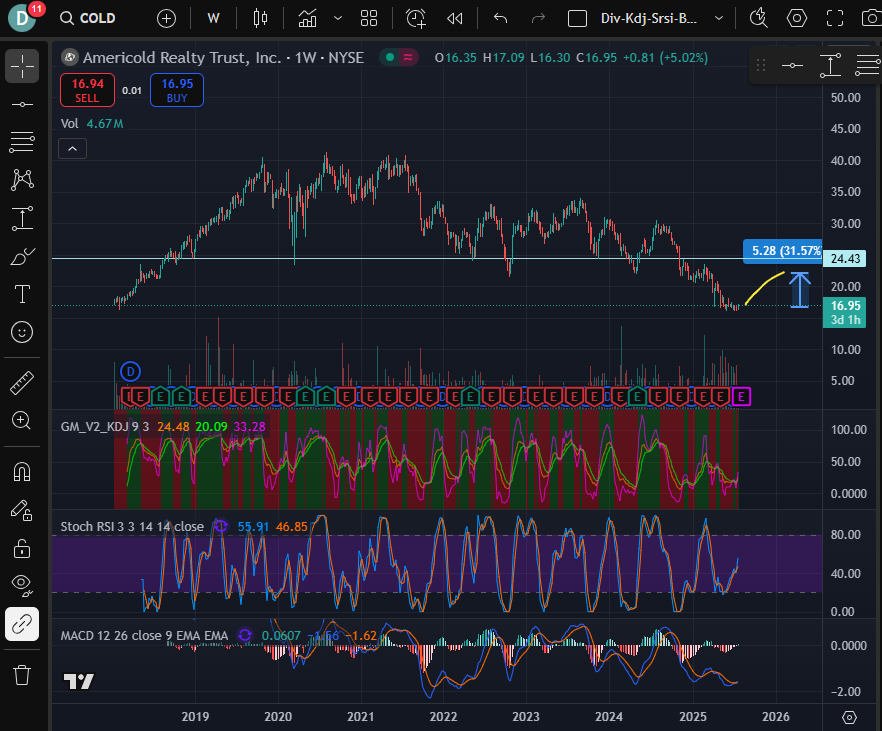Undo the last chart action
The image size is (882, 731).
pyautogui.click(x=500, y=19)
